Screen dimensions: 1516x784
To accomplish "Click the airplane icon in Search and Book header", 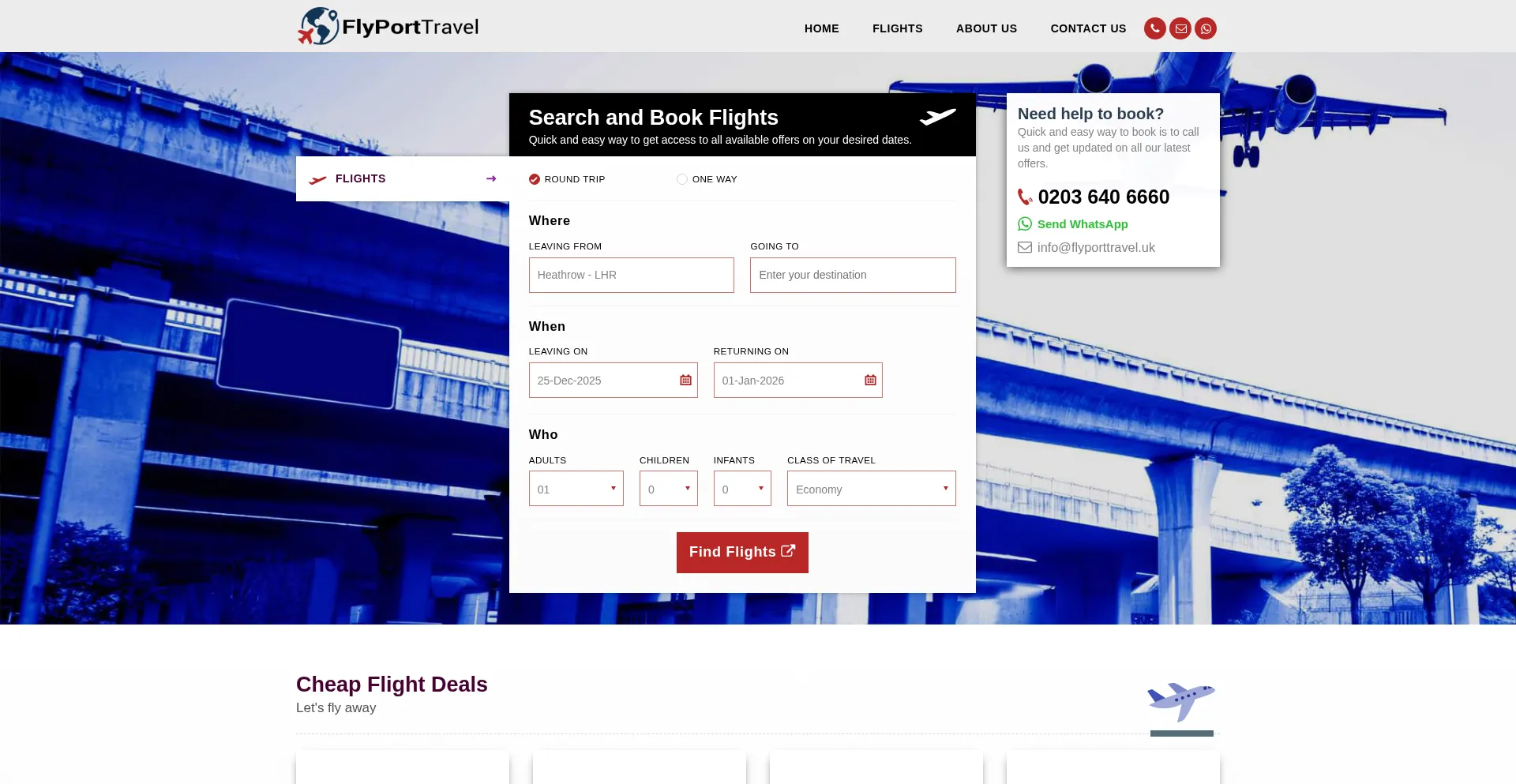I will pyautogui.click(x=938, y=117).
